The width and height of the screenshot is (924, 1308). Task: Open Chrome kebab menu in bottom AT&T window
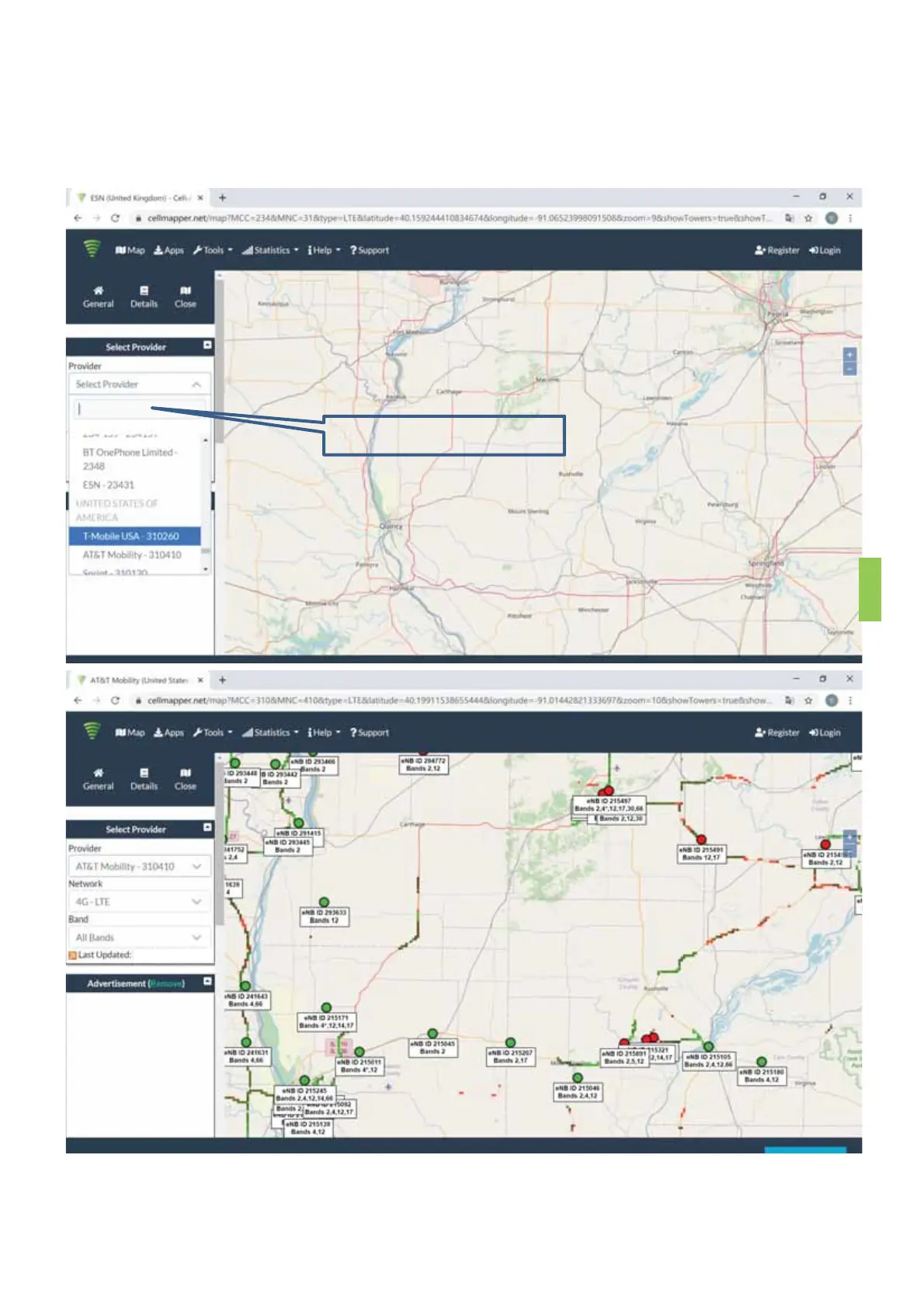pyautogui.click(x=850, y=701)
